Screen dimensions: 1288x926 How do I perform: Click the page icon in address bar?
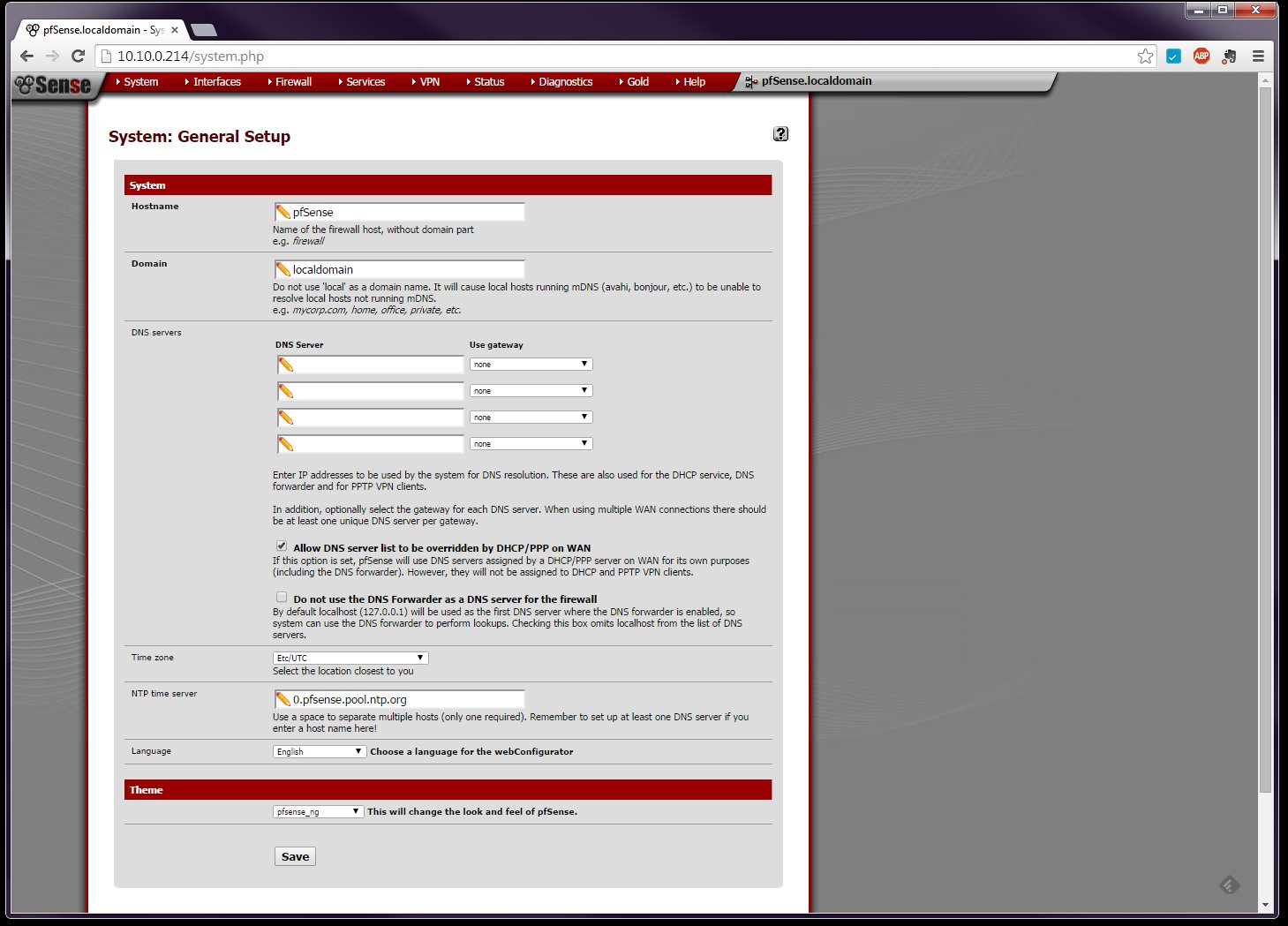pyautogui.click(x=106, y=56)
